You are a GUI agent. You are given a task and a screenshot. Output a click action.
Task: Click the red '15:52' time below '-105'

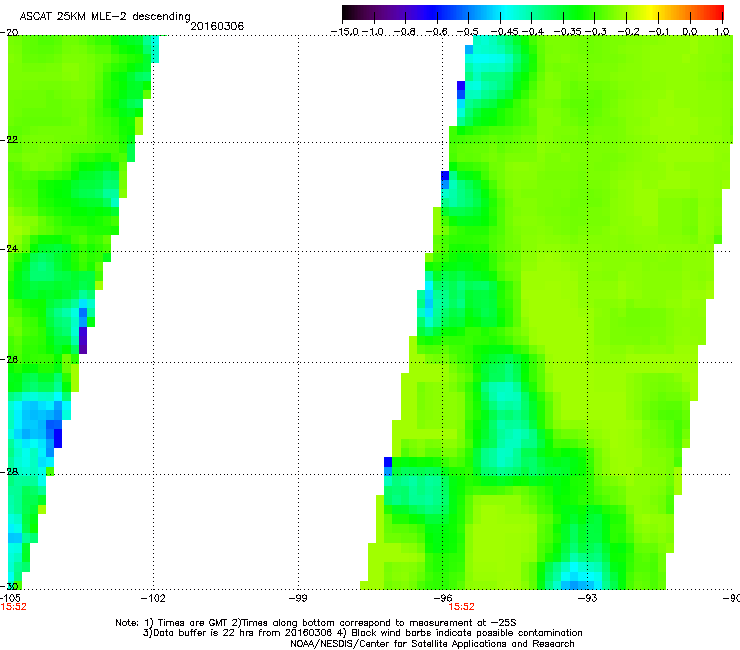coord(13,607)
